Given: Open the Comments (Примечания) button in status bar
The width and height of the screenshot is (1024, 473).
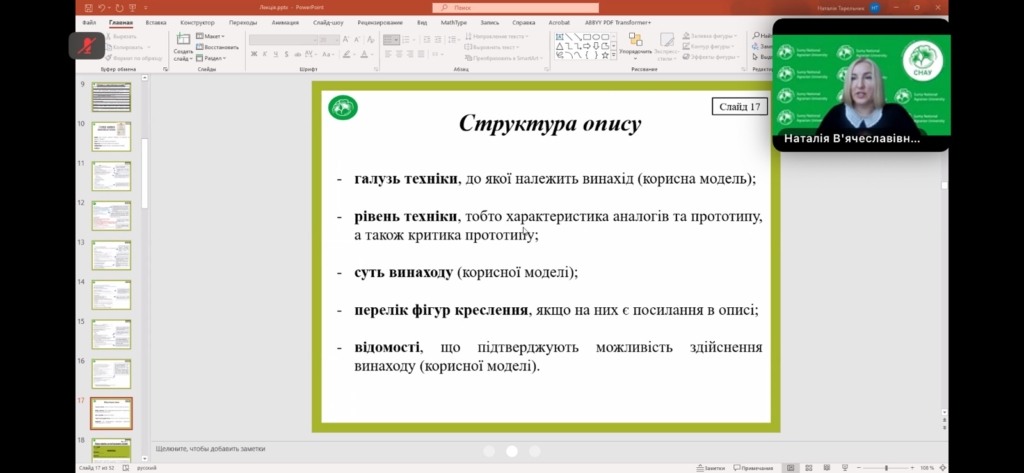Looking at the screenshot, I should coord(752,467).
